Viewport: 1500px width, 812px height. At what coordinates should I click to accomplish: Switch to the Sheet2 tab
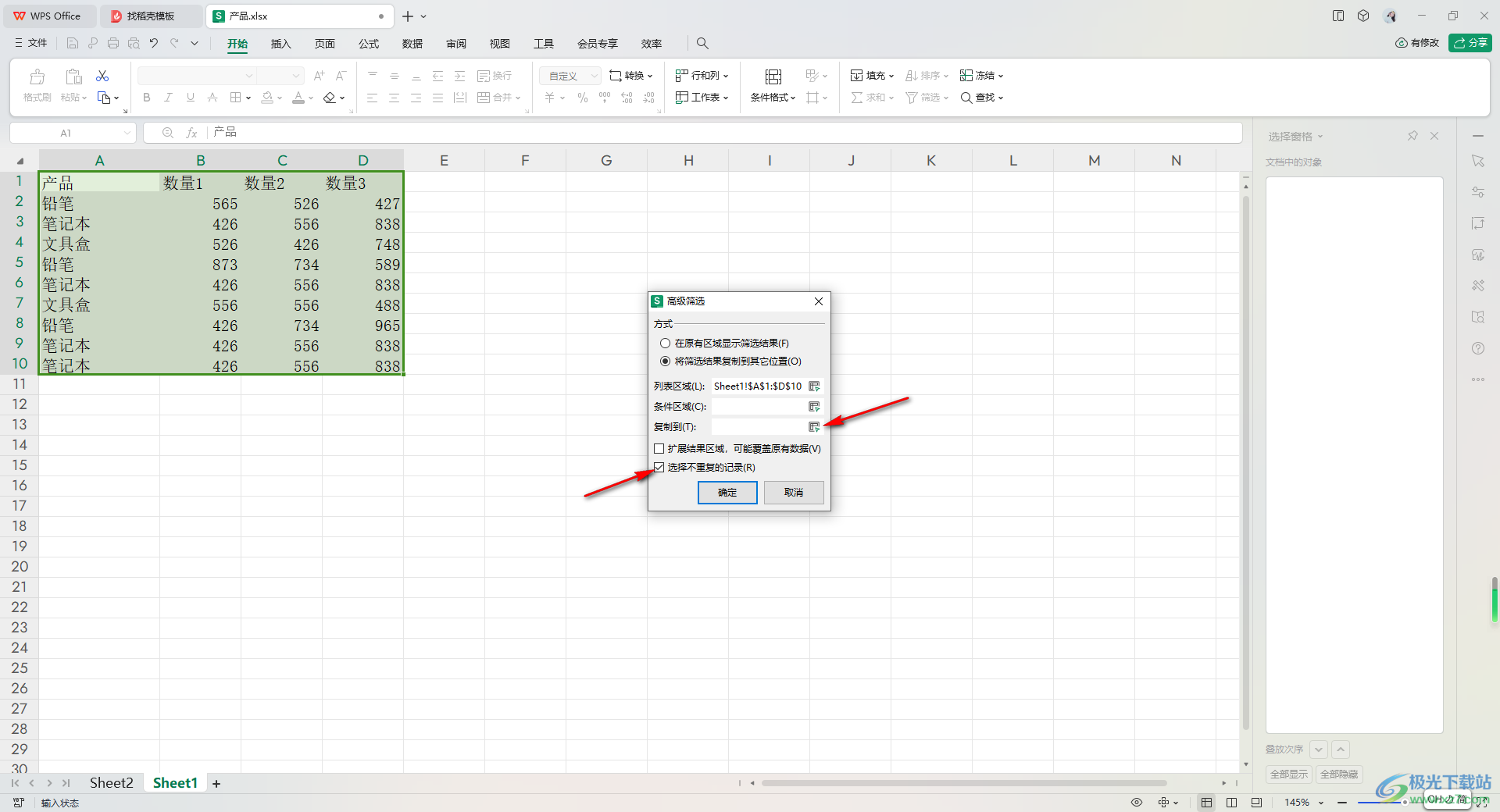click(111, 783)
